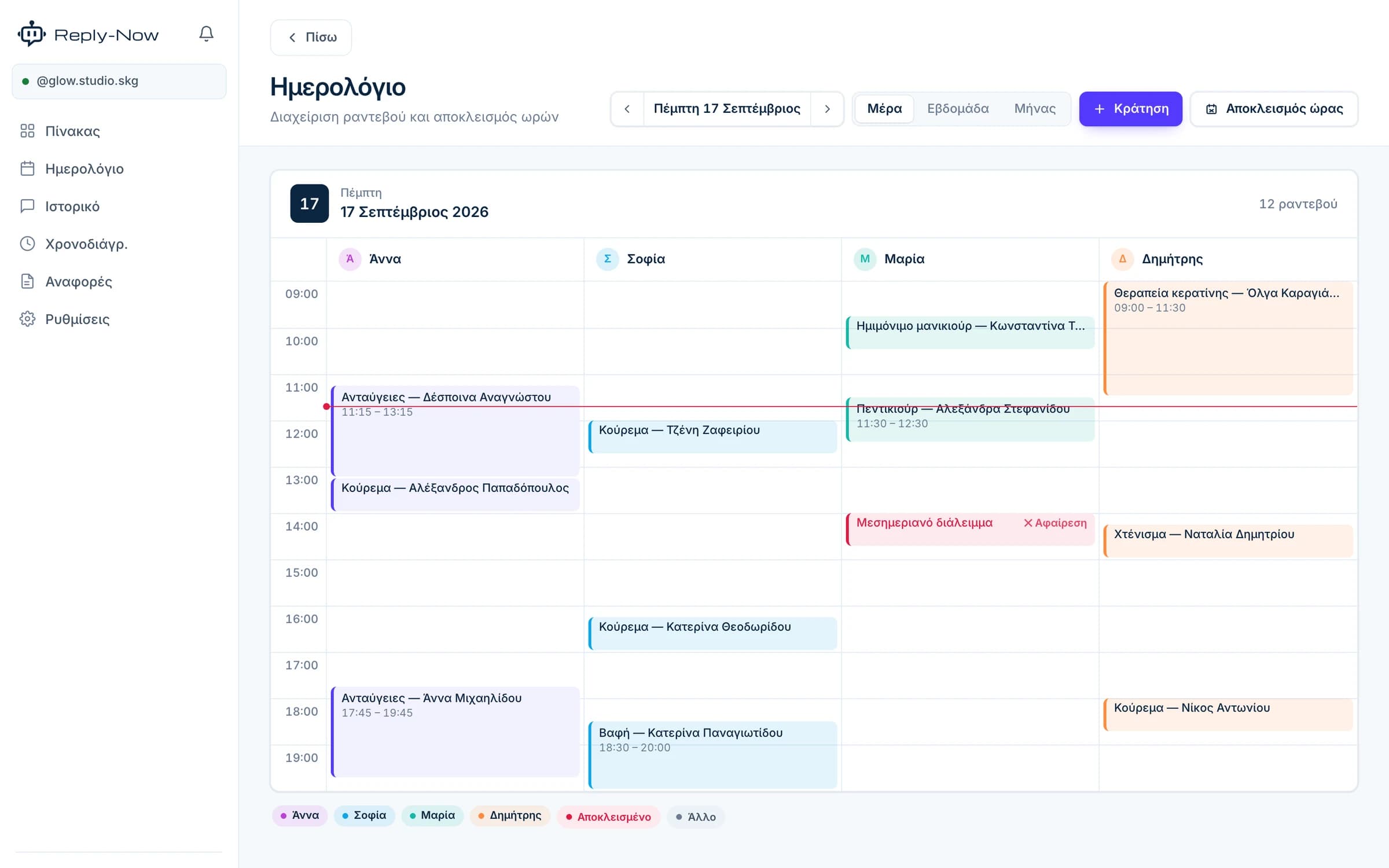The image size is (1389, 868).
Task: Switch to Μέρα view
Action: [884, 109]
